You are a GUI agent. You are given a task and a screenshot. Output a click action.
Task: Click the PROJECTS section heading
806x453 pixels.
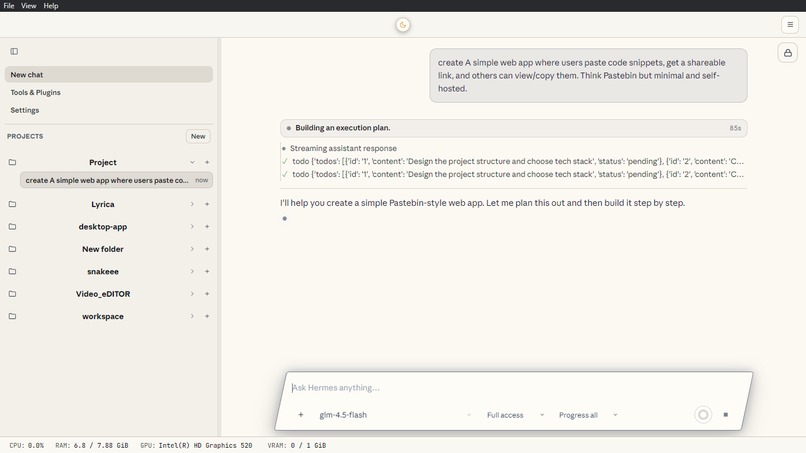point(25,136)
